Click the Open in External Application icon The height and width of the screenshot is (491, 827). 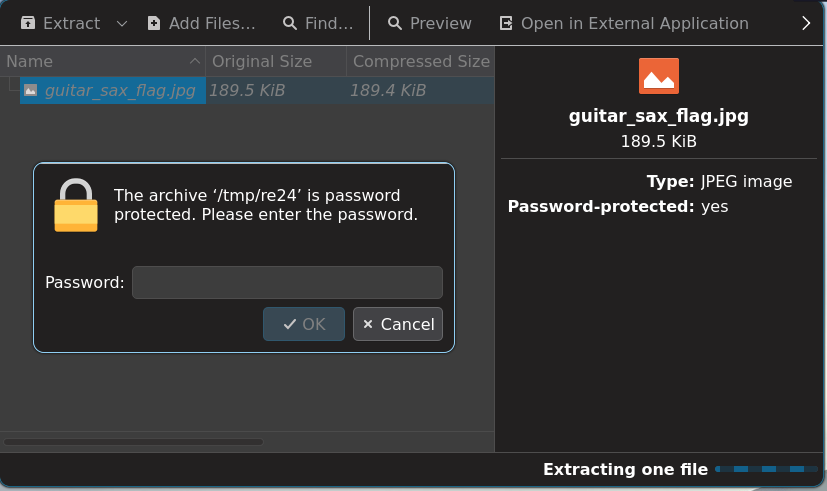click(x=506, y=23)
